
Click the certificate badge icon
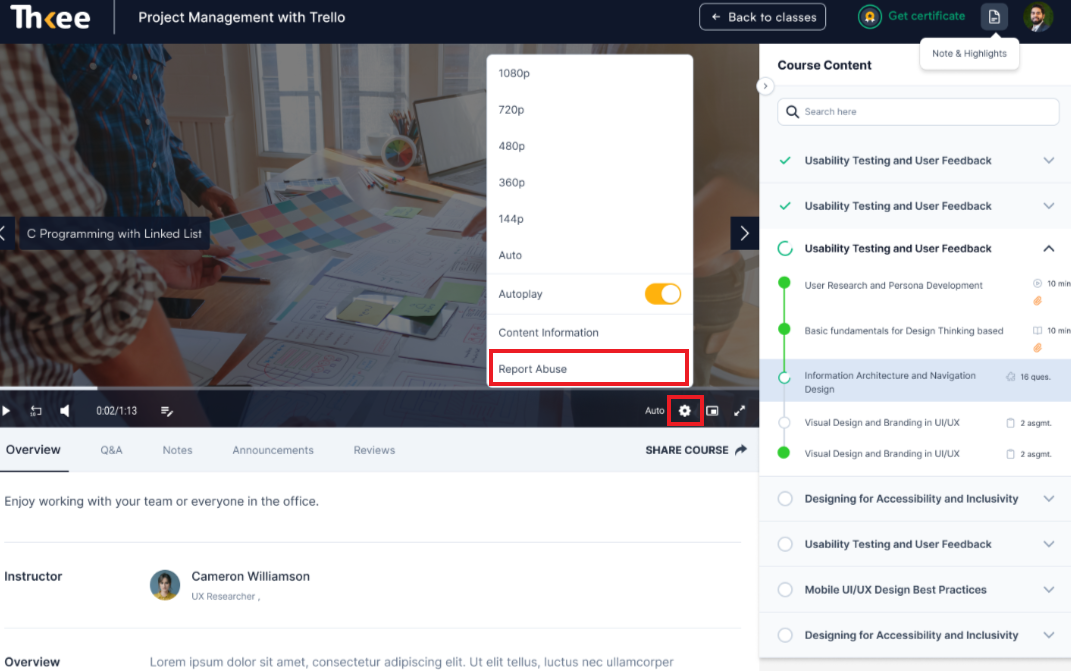[x=870, y=16]
